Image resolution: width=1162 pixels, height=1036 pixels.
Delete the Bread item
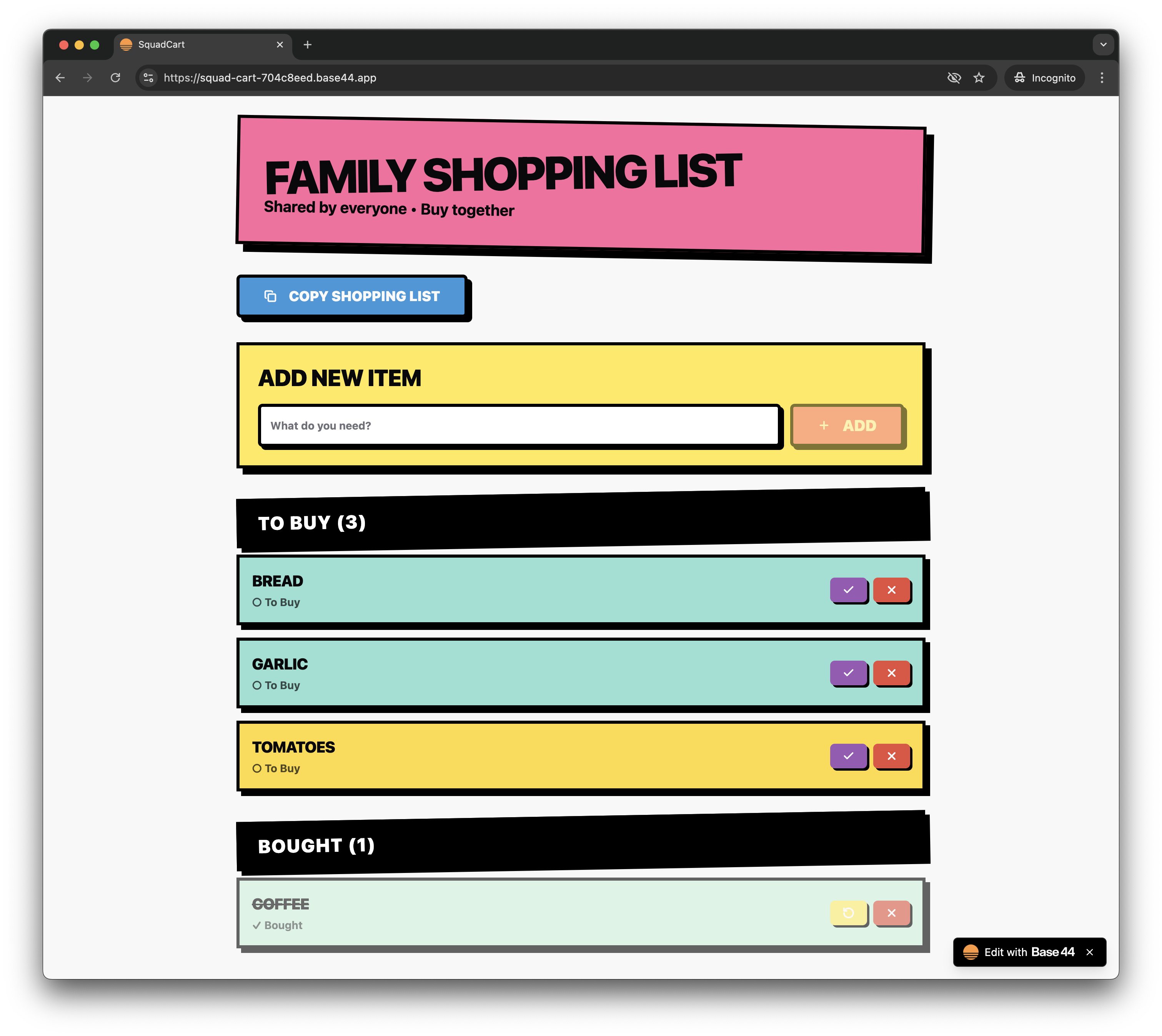click(891, 590)
